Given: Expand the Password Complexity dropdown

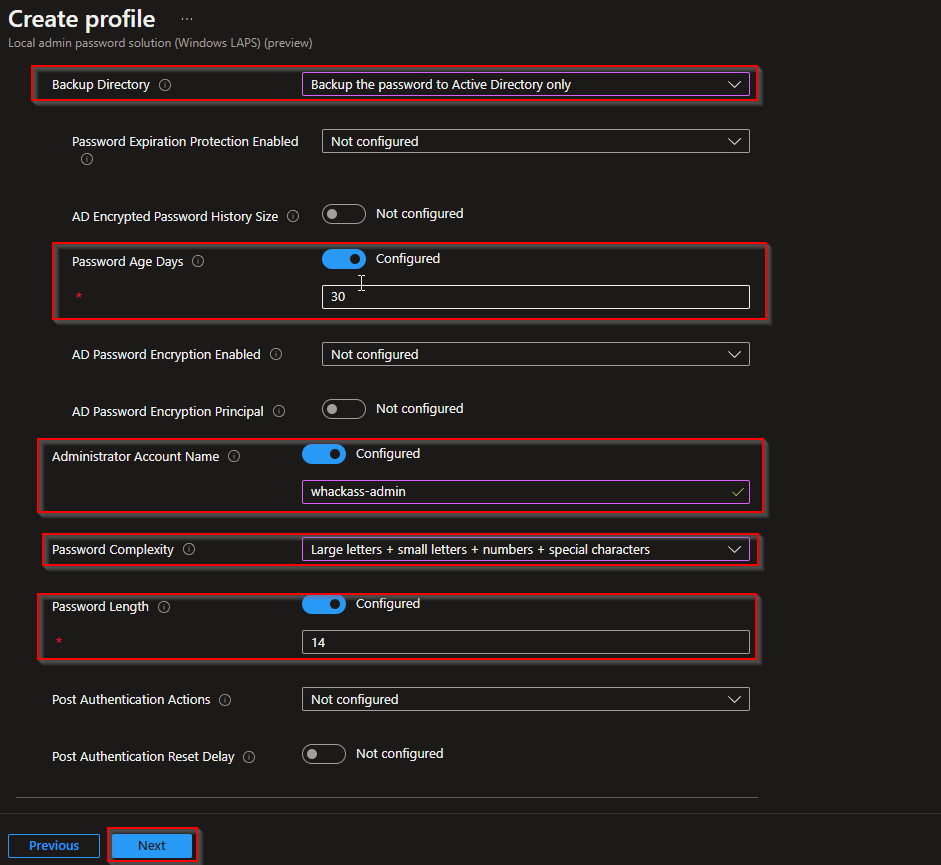Looking at the screenshot, I should click(525, 548).
